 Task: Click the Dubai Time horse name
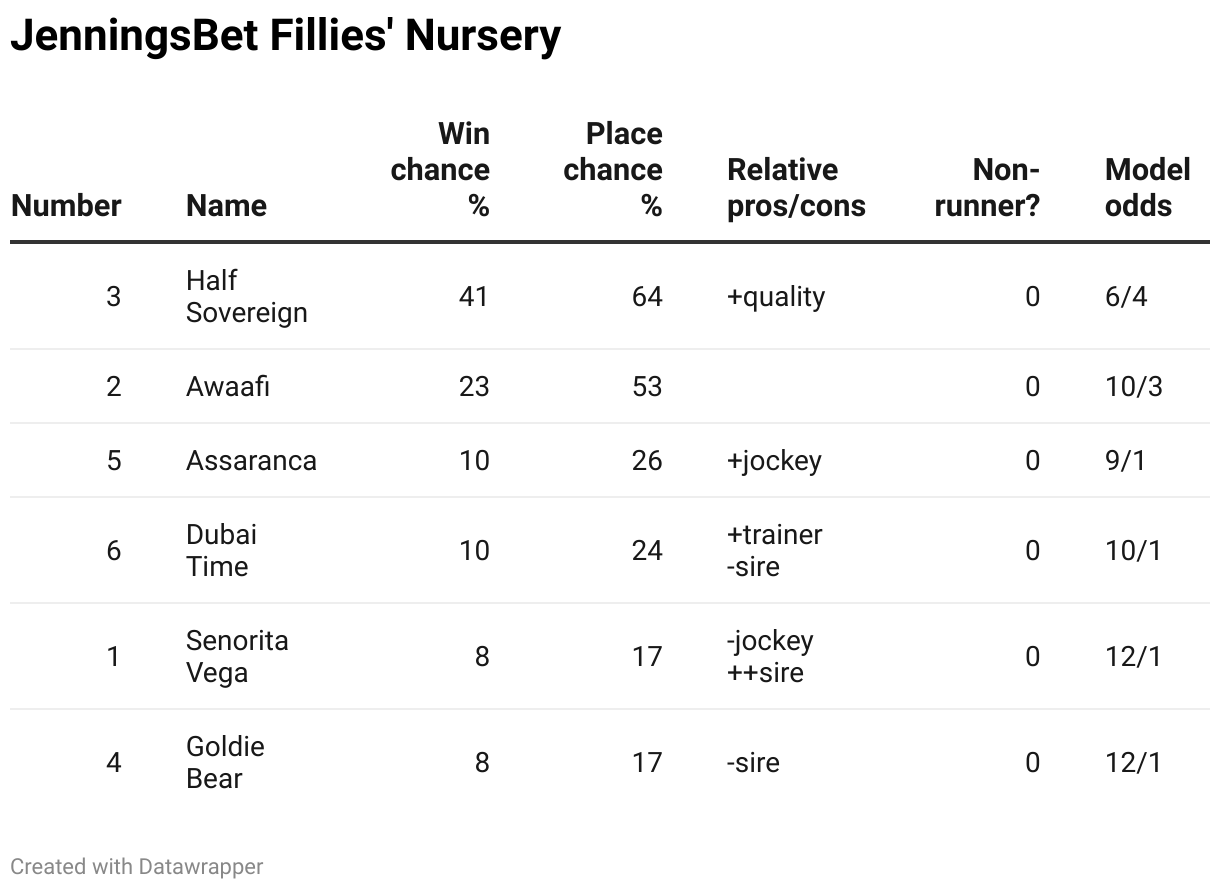point(221,551)
